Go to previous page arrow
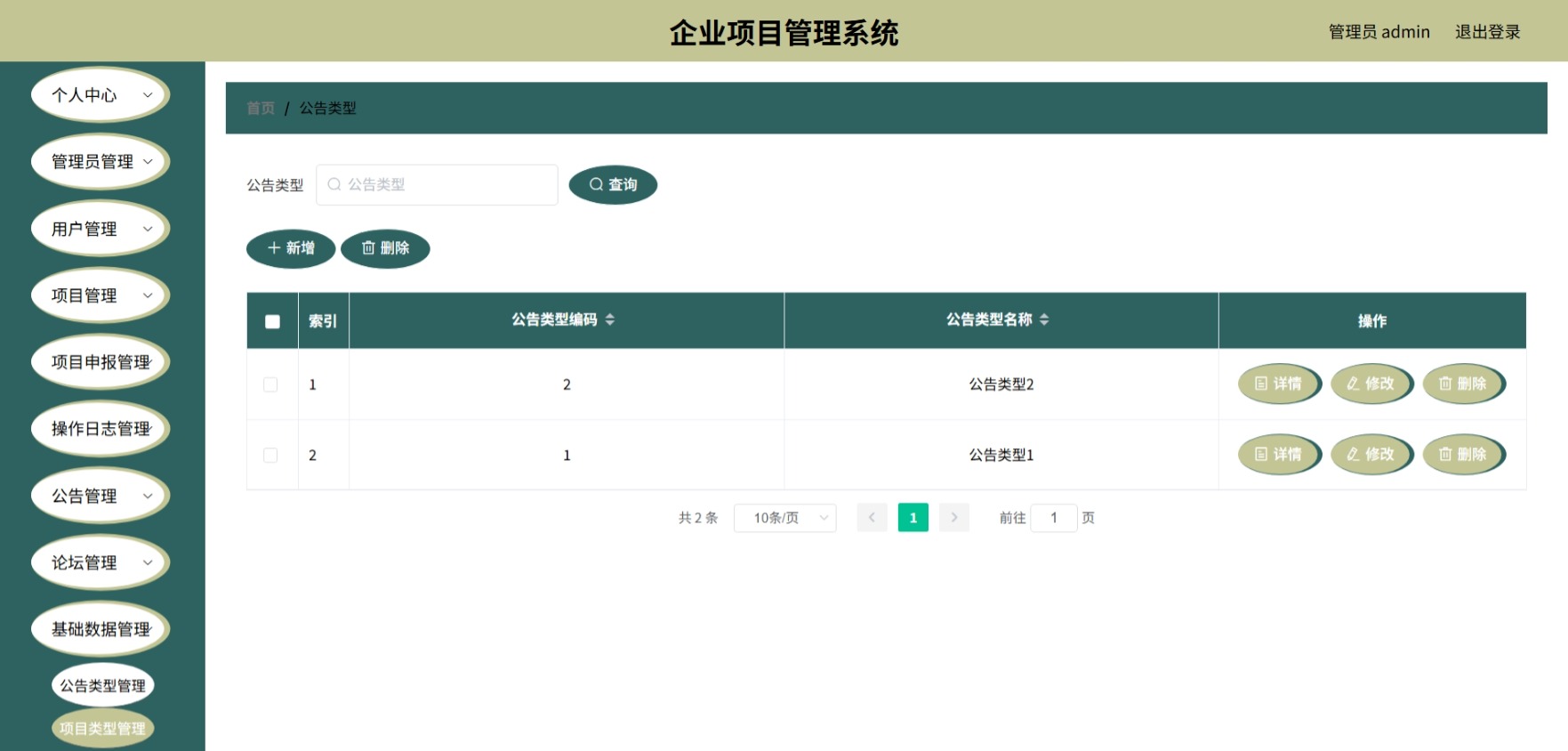Image resolution: width=1568 pixels, height=751 pixels. [872, 517]
